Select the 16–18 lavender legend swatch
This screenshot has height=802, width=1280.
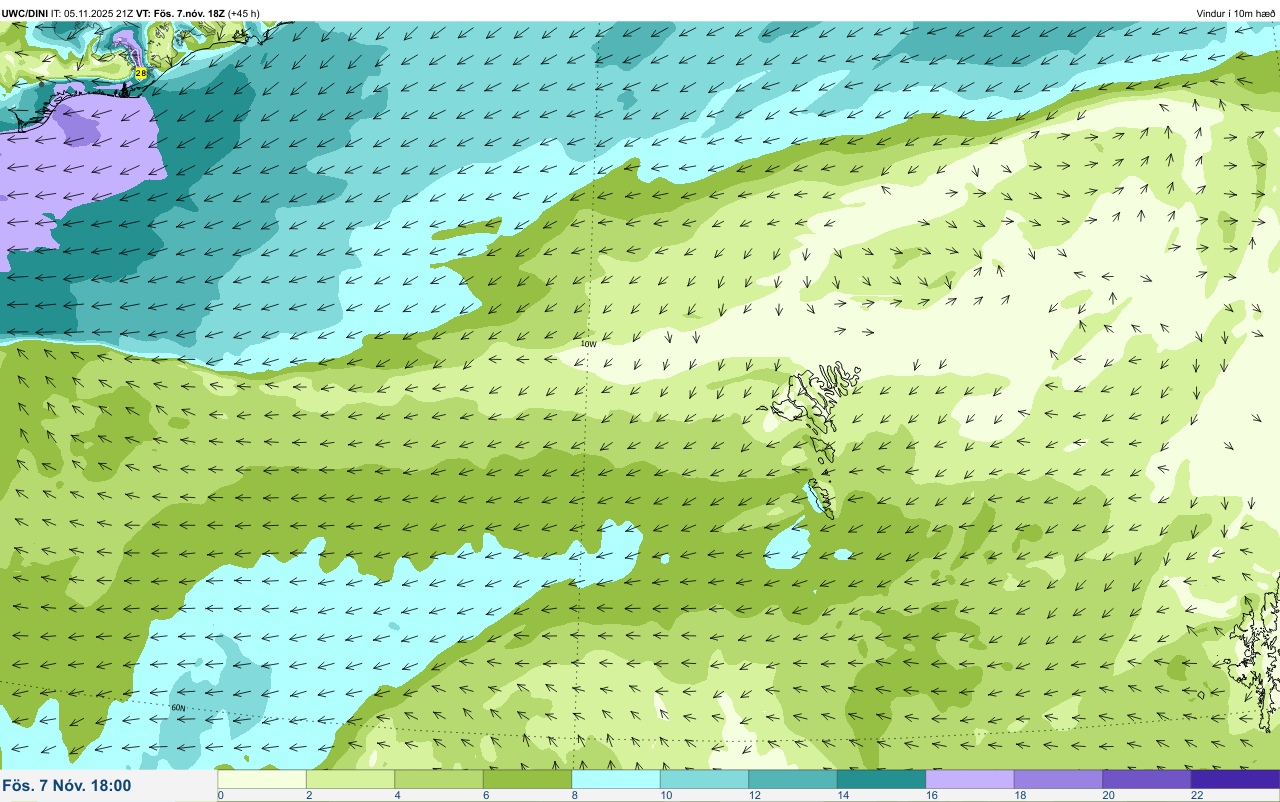(970, 779)
